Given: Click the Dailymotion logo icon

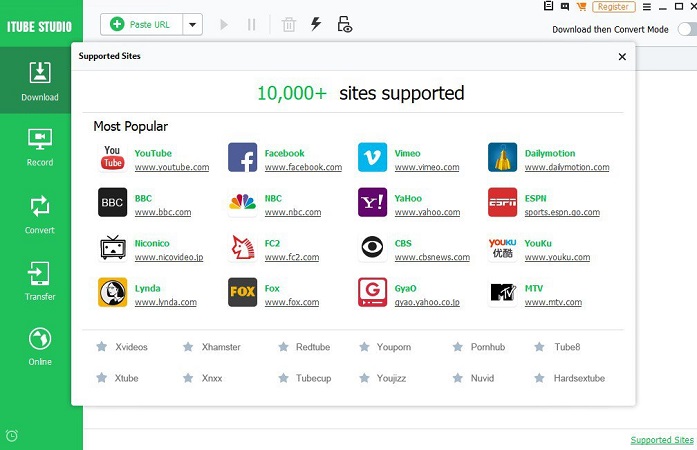Looking at the screenshot, I should coord(502,157).
